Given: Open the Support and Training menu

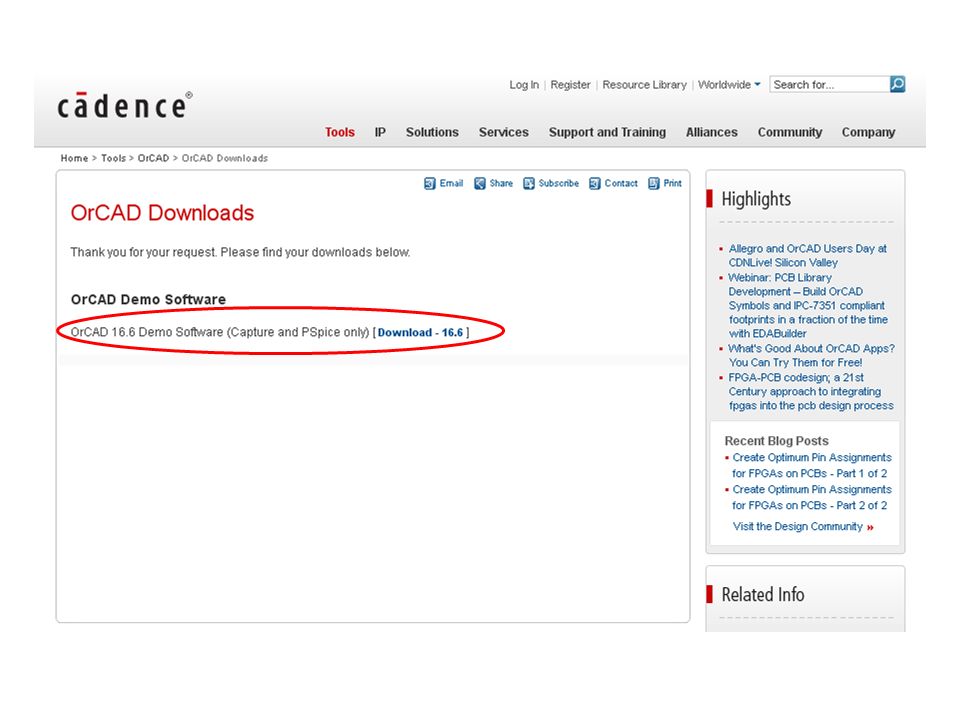Looking at the screenshot, I should coord(607,132).
